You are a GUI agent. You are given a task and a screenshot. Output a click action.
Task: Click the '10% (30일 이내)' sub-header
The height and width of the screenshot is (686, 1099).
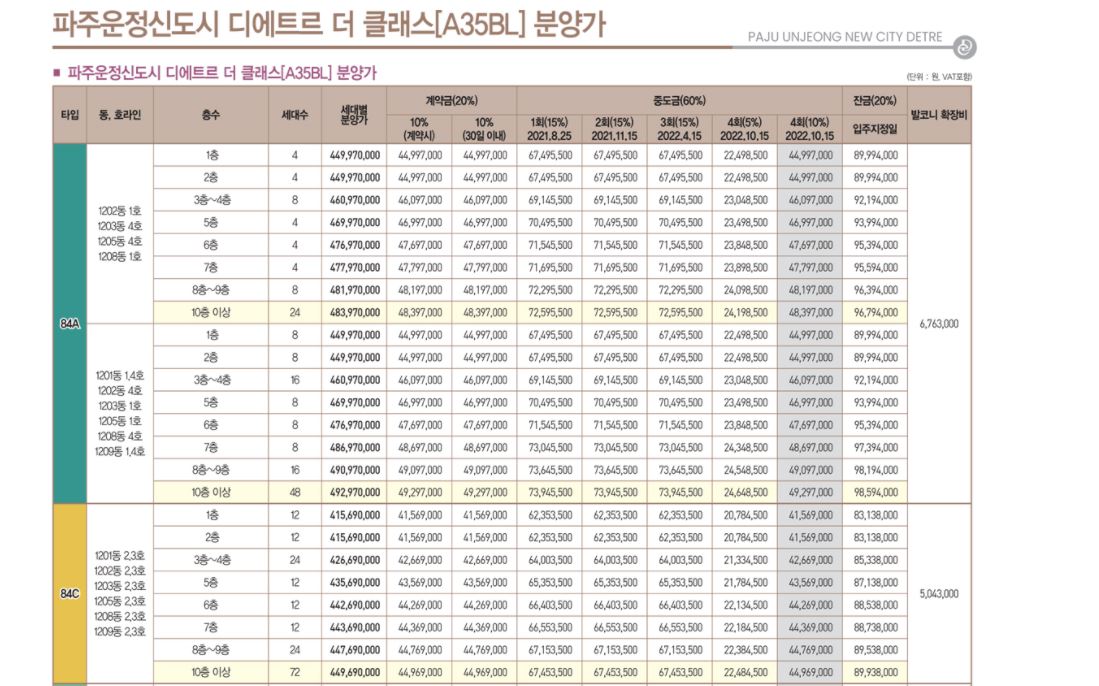[484, 129]
